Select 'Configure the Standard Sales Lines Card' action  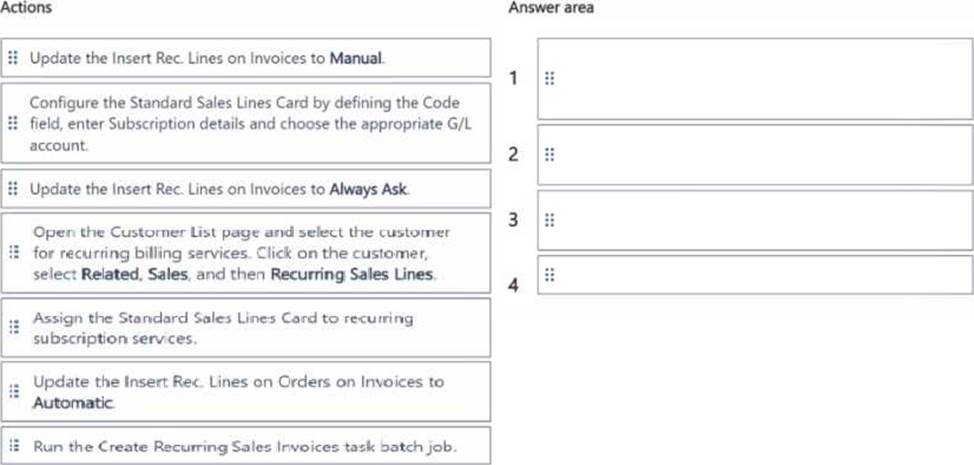coord(244,124)
